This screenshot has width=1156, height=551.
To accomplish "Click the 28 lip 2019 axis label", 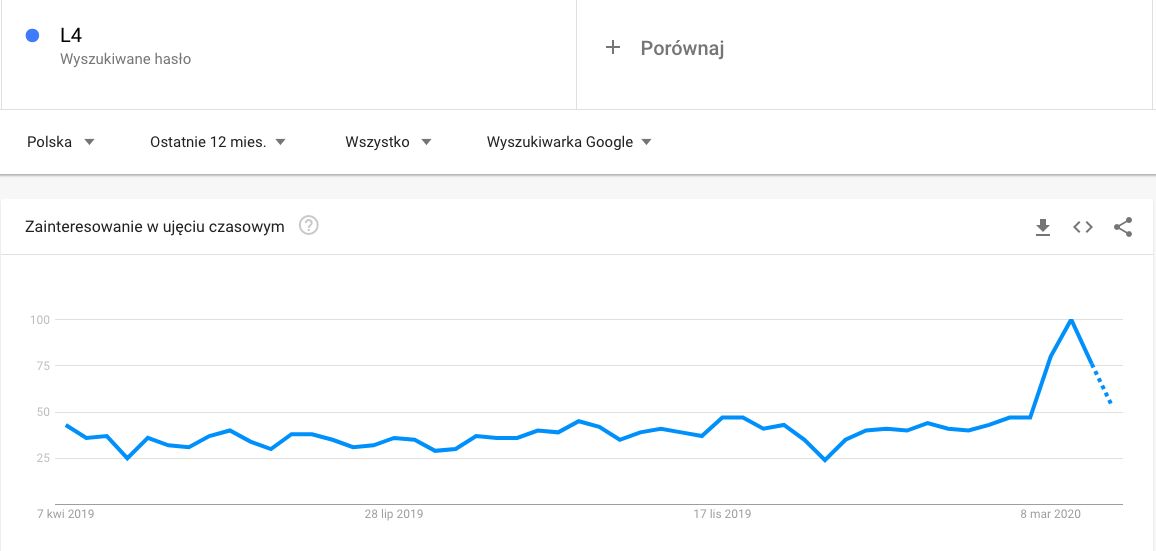I will [x=394, y=514].
